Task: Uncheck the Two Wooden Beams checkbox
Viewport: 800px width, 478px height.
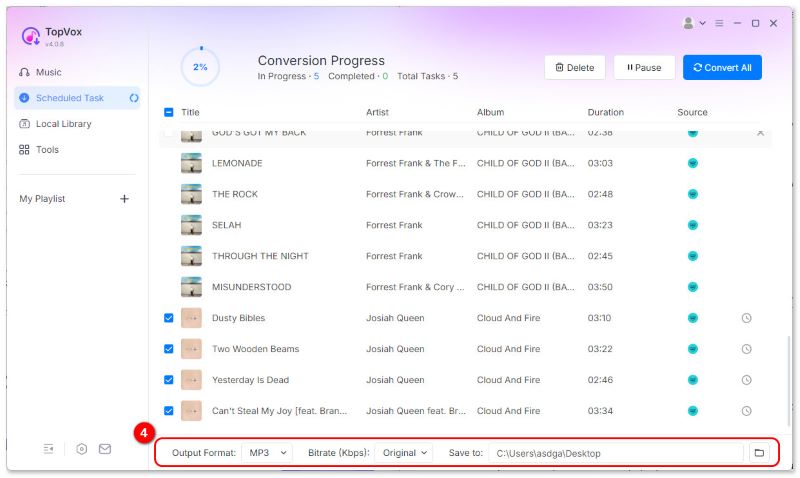Action: [x=169, y=349]
